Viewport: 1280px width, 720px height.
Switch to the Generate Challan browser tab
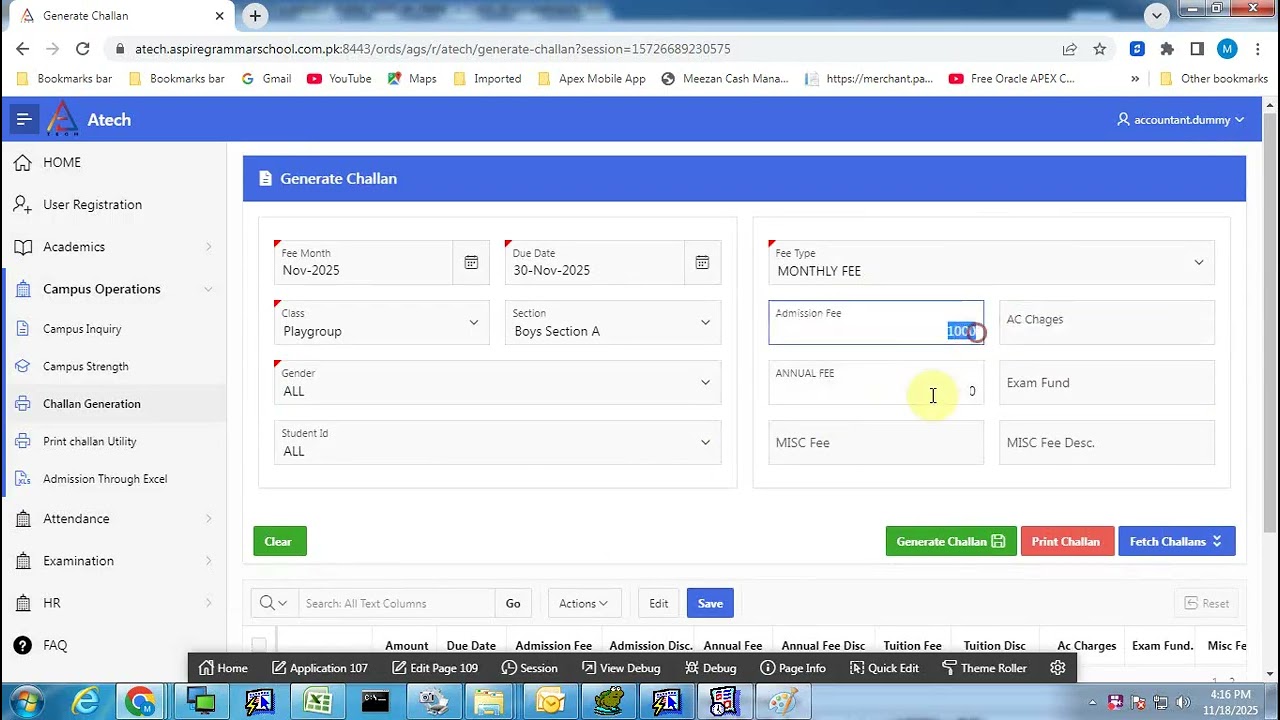coord(120,16)
